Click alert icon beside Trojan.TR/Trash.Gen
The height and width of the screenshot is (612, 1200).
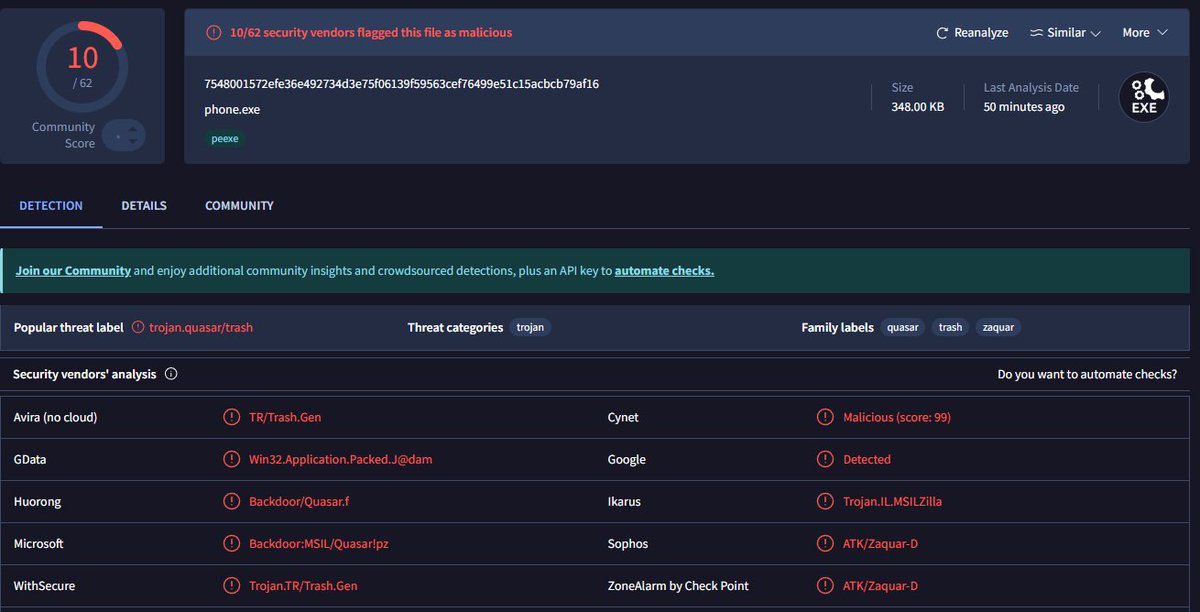click(x=231, y=585)
